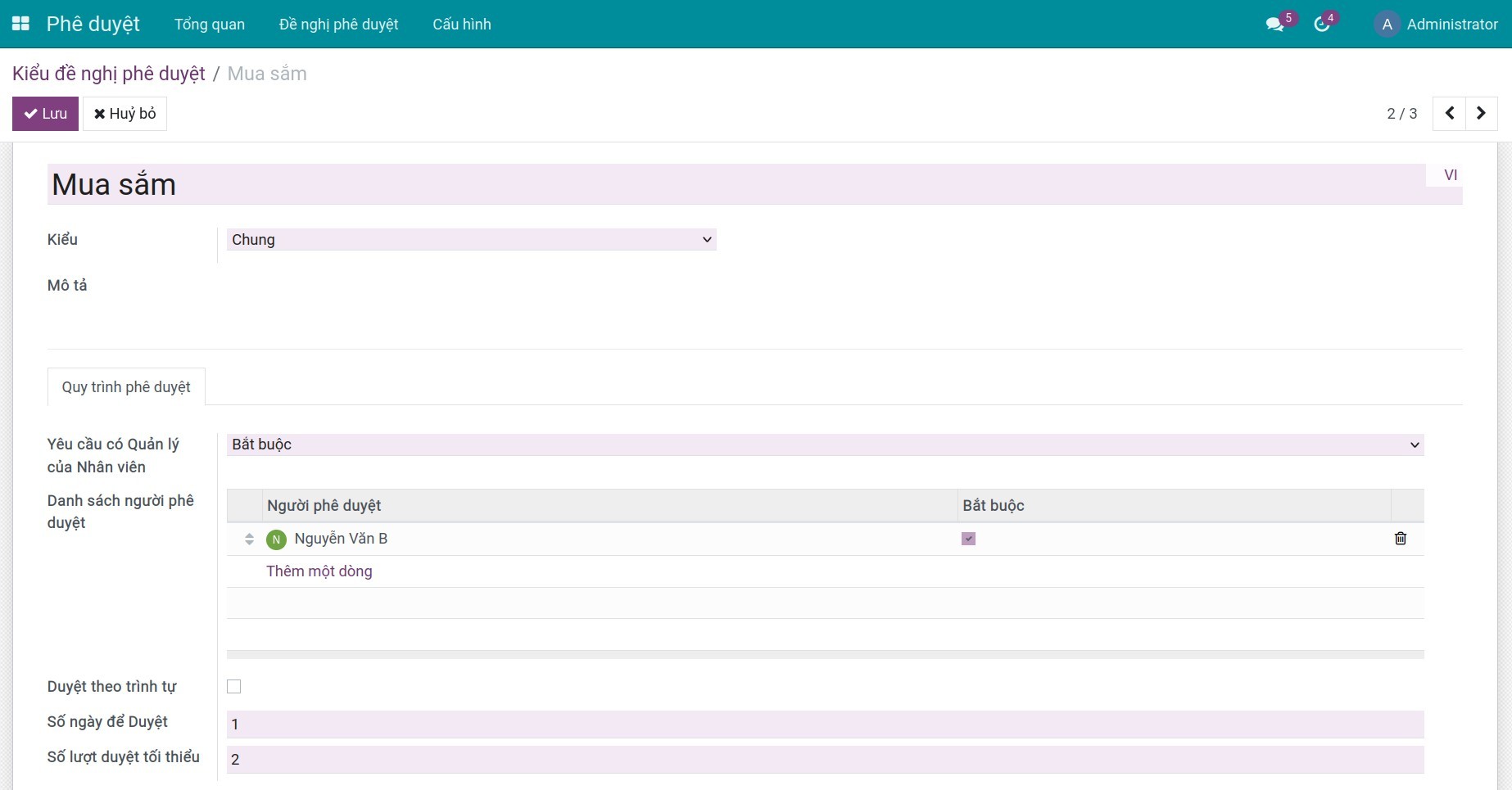Delete the Nguyễn Văn B approver row
1512x790 pixels.
pyautogui.click(x=1401, y=539)
